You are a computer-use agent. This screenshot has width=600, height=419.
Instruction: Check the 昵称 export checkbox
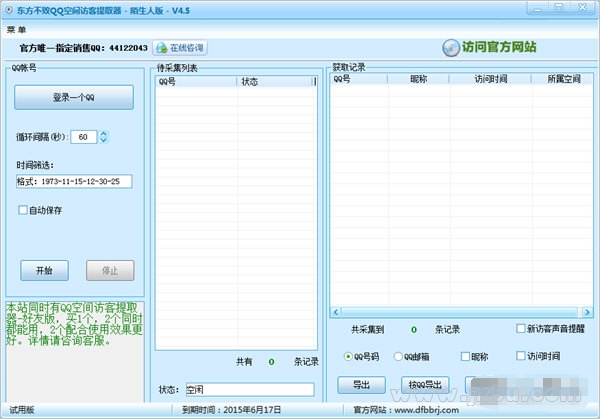pos(465,357)
